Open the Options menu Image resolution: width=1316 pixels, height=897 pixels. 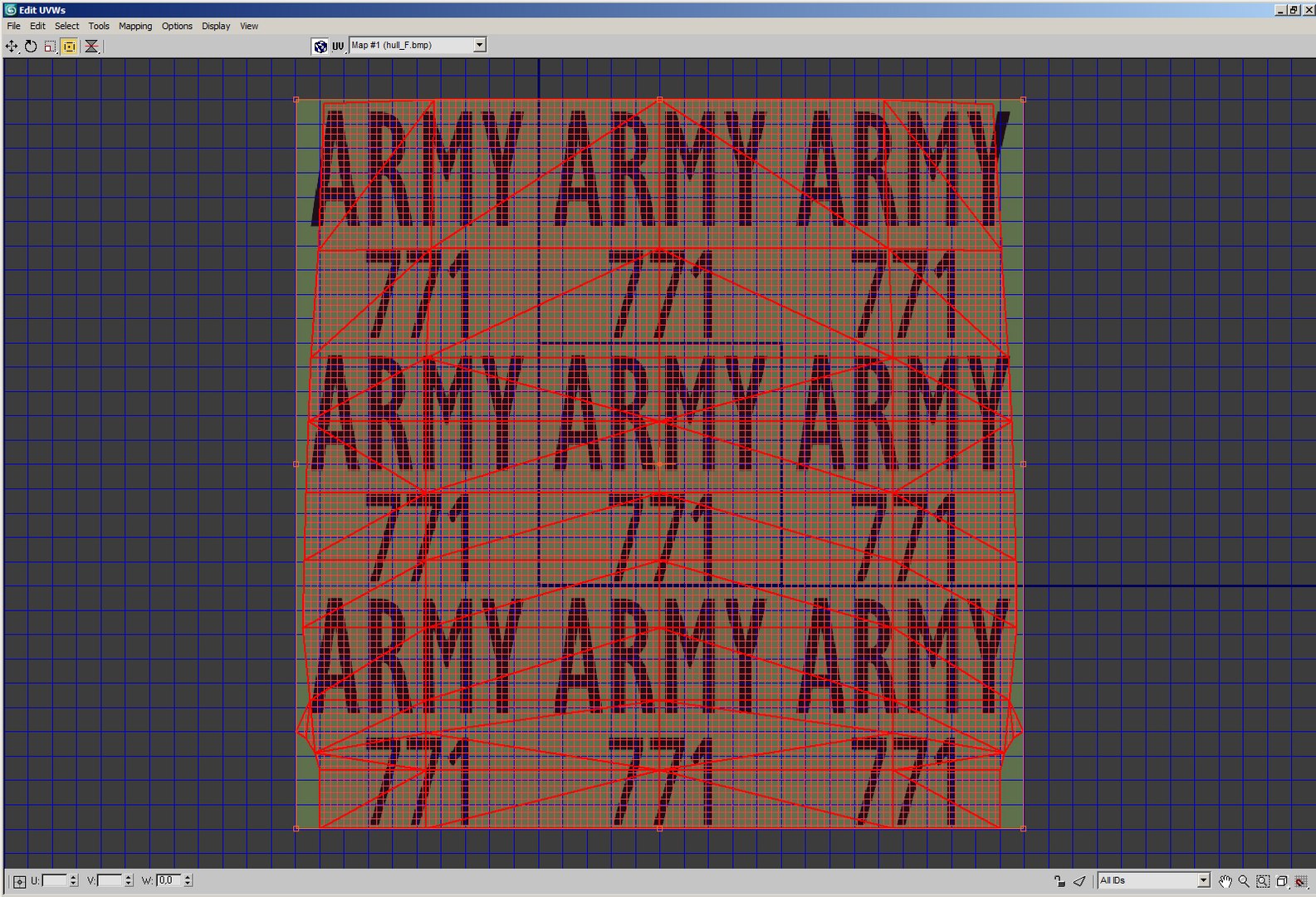point(177,26)
